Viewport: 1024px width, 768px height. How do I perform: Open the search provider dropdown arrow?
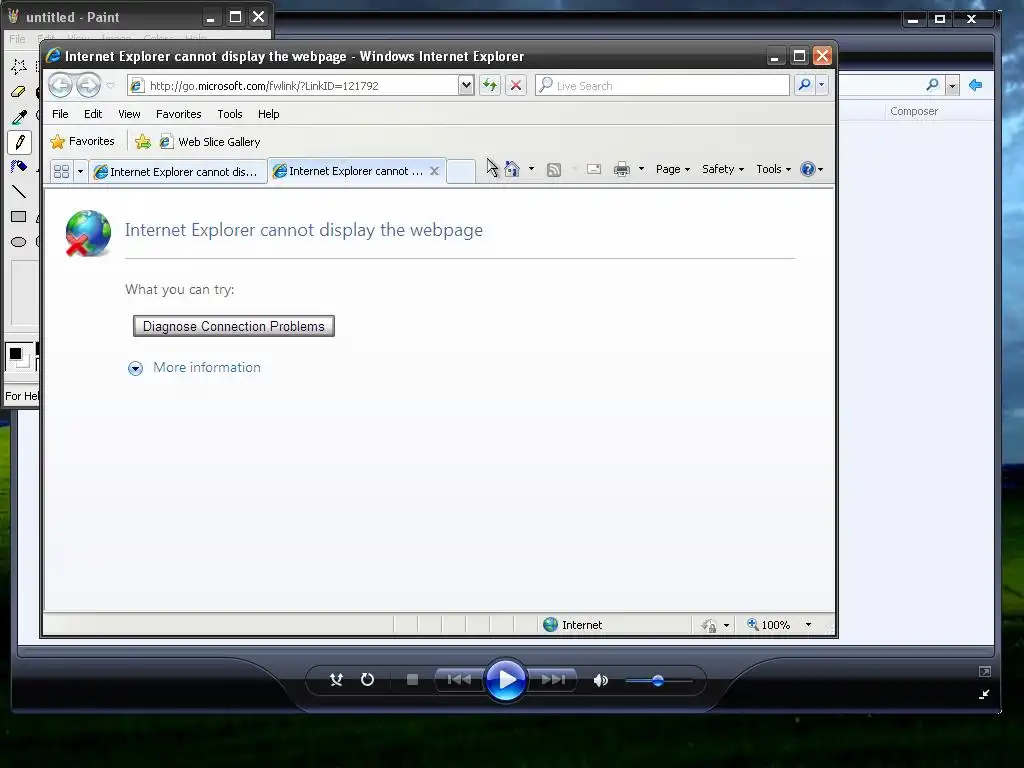(822, 85)
